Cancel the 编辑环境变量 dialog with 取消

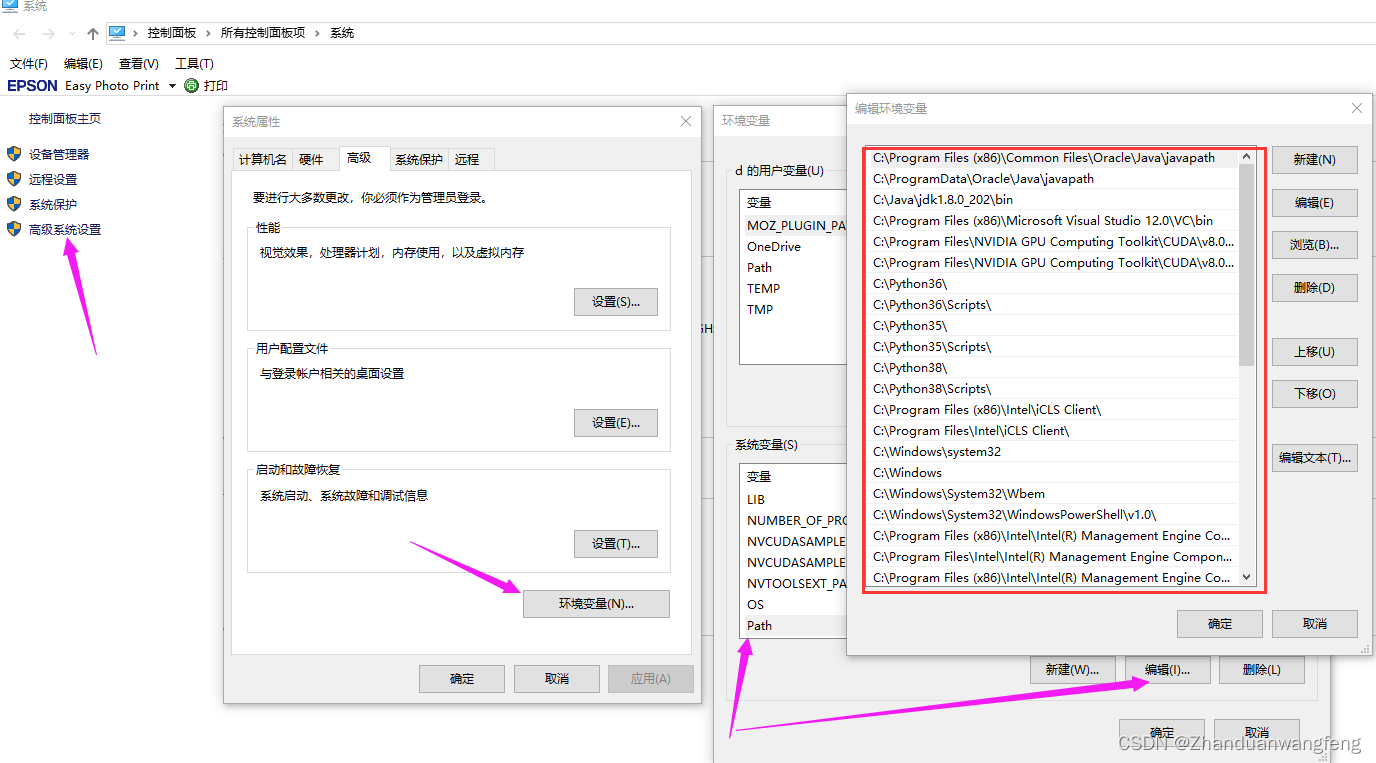pos(1314,624)
